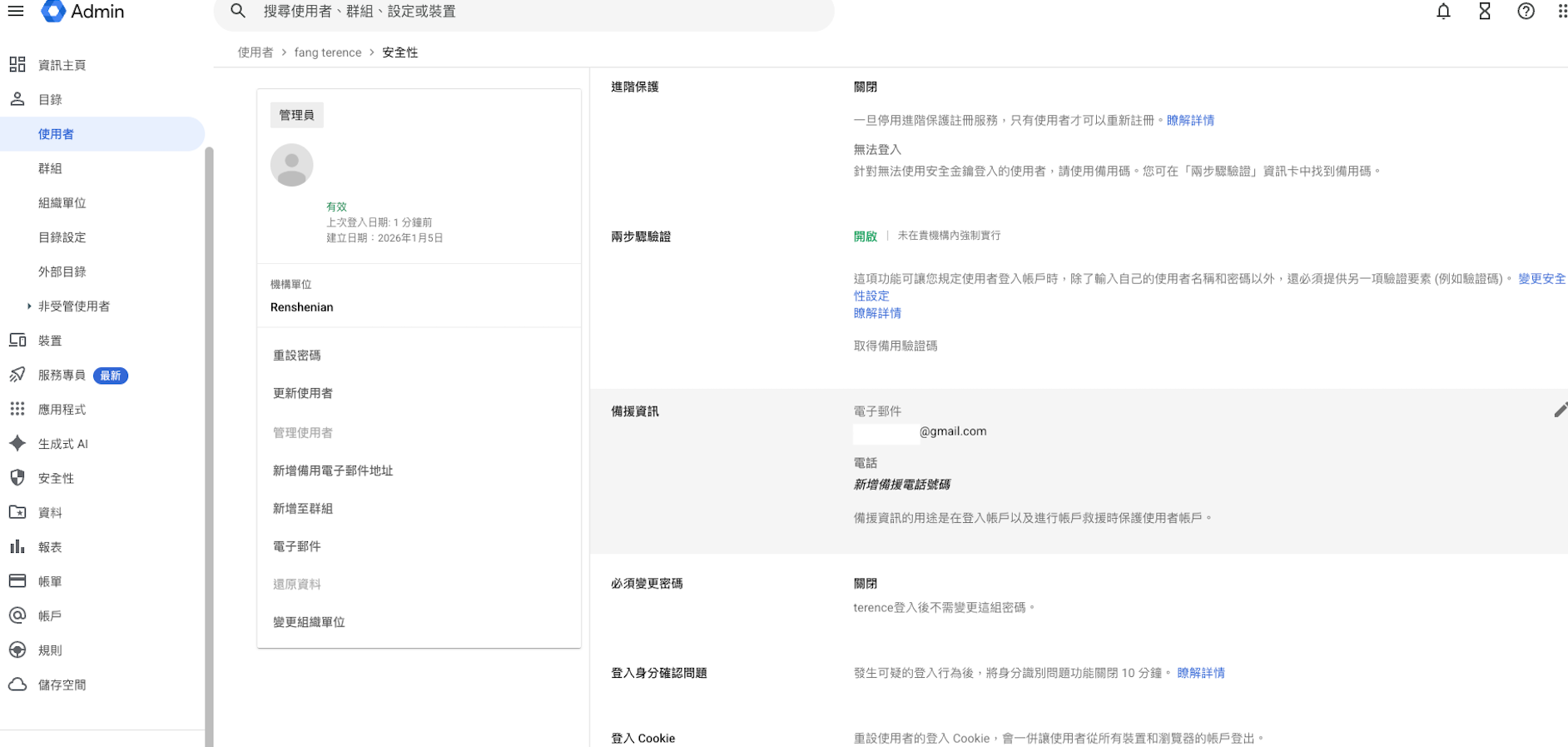The image size is (1568, 747).
Task: Open the main hamburger menu
Action: pyautogui.click(x=16, y=12)
